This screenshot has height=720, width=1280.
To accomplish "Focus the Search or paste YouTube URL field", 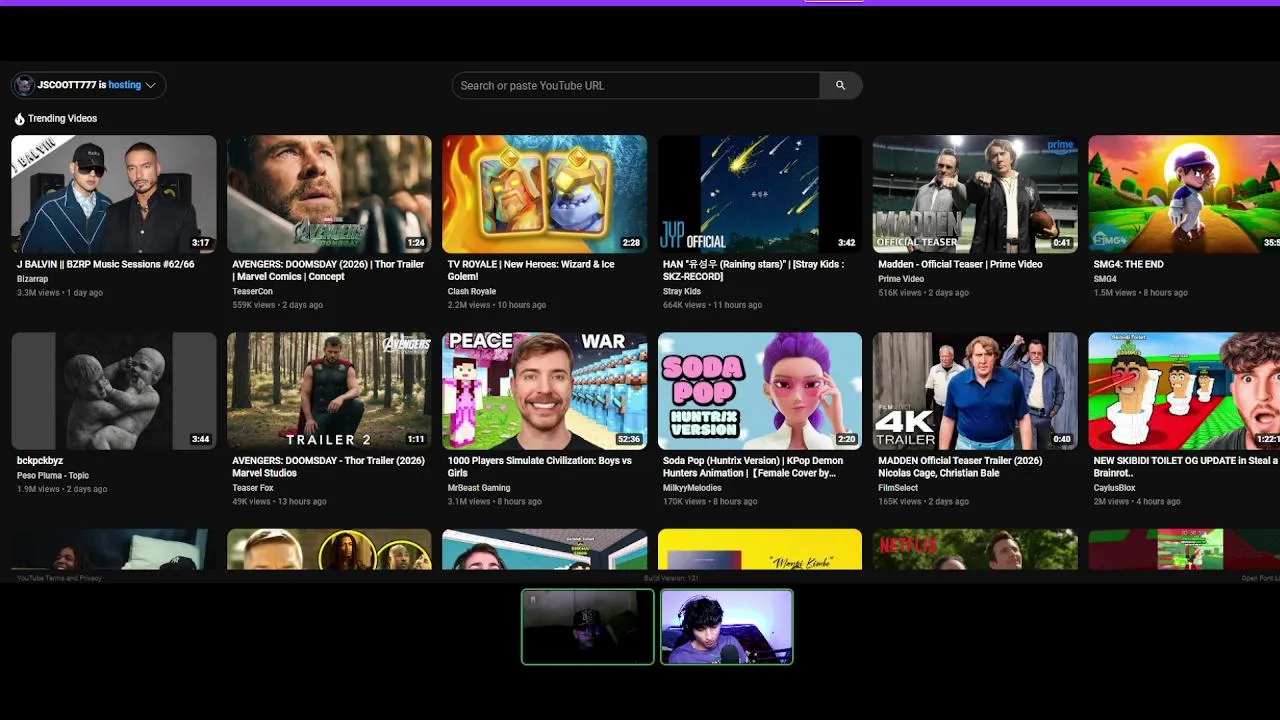I will 636,86.
